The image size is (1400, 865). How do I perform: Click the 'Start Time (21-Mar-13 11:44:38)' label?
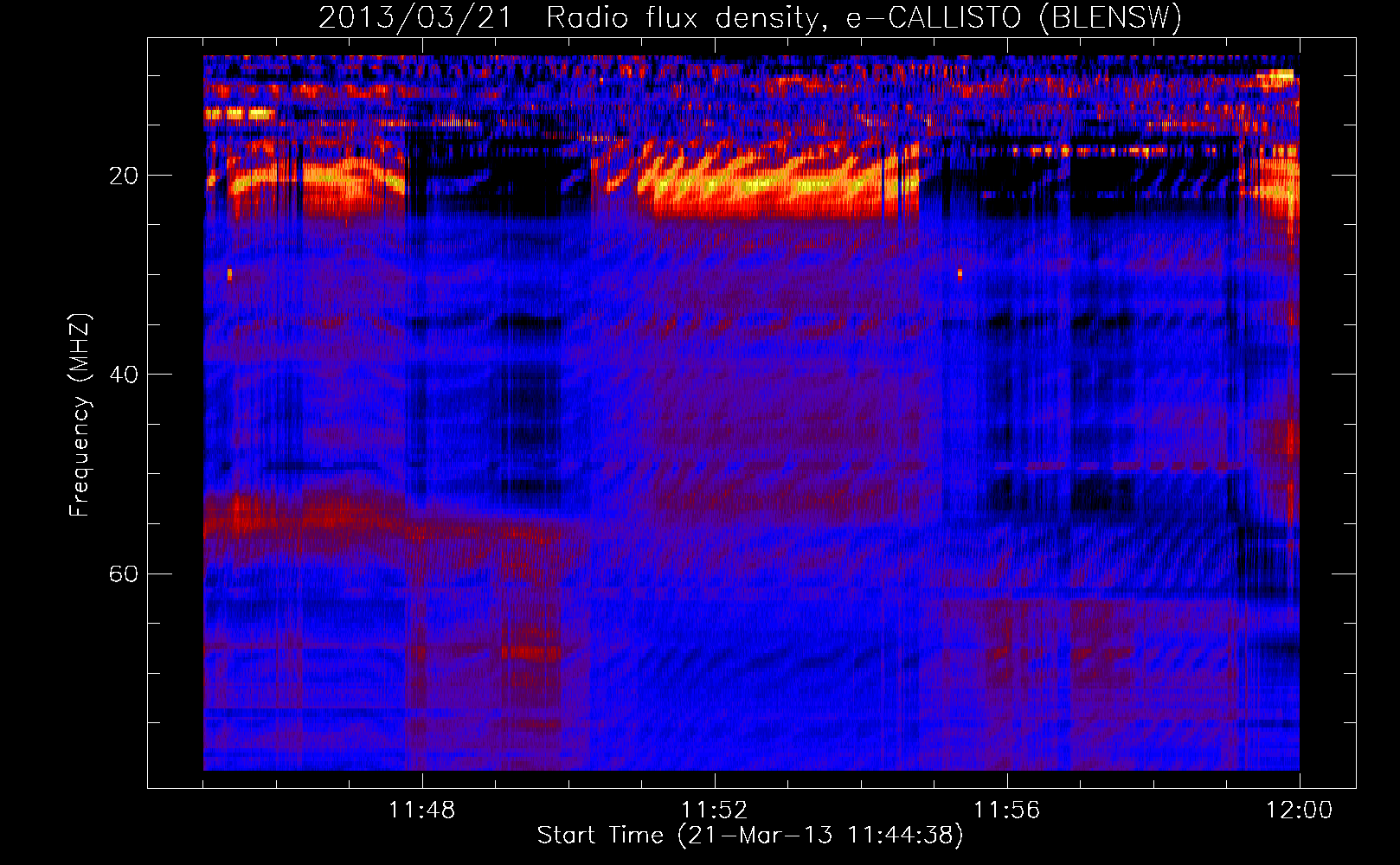point(750,836)
